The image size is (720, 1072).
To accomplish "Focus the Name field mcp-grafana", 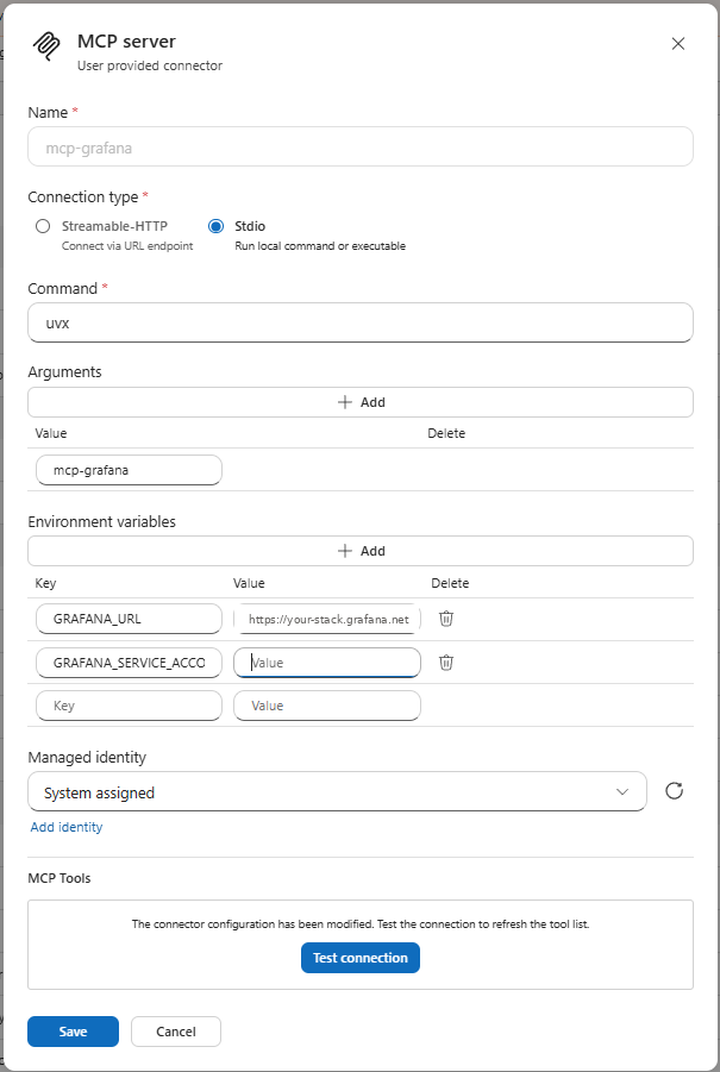I will coord(360,146).
